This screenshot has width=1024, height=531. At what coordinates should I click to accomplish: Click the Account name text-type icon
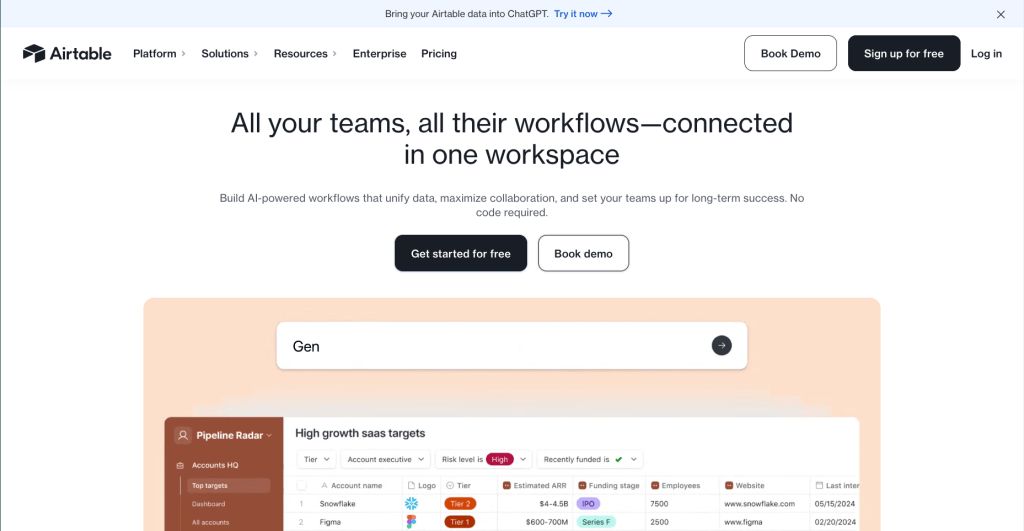pyautogui.click(x=324, y=485)
